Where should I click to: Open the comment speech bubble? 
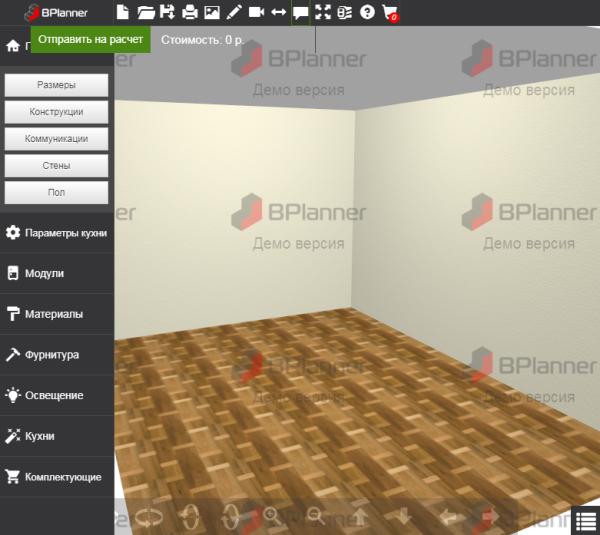pos(300,13)
